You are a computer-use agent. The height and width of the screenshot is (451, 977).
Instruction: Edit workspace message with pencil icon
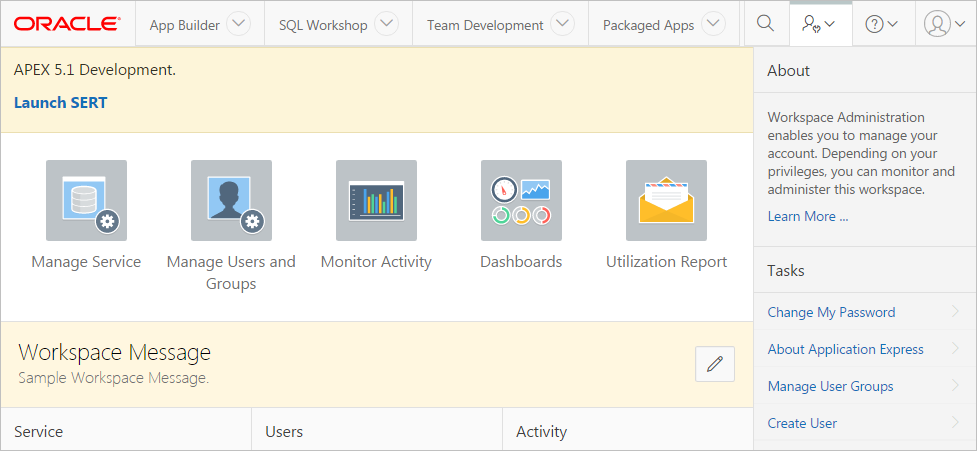[714, 365]
